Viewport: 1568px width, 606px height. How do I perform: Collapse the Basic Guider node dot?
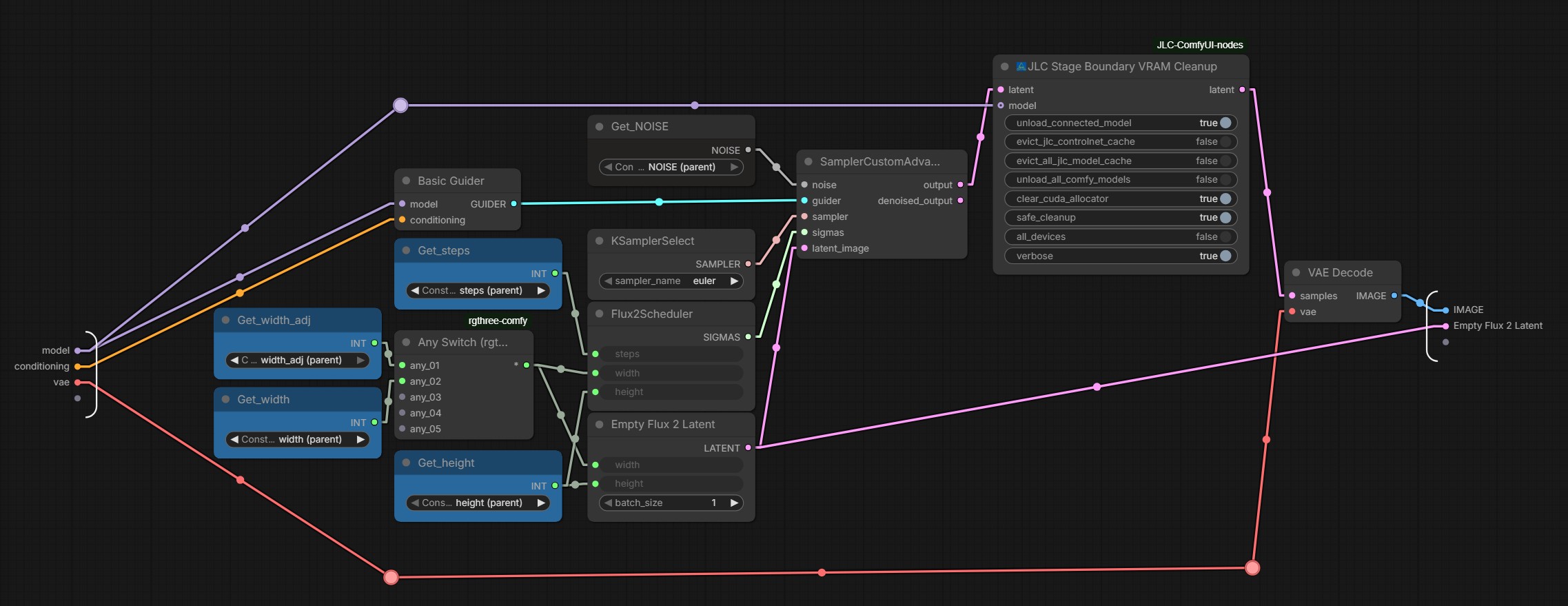tap(406, 181)
